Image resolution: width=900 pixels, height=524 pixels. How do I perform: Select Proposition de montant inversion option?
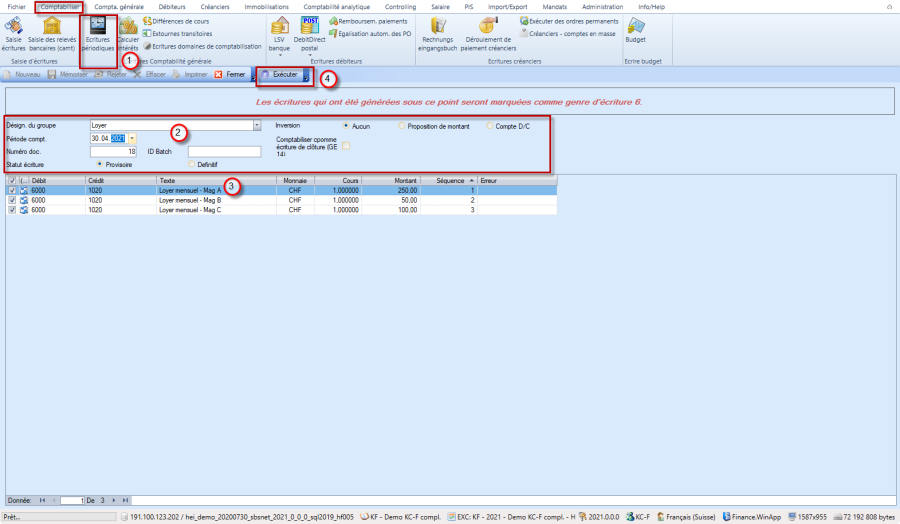(402, 126)
